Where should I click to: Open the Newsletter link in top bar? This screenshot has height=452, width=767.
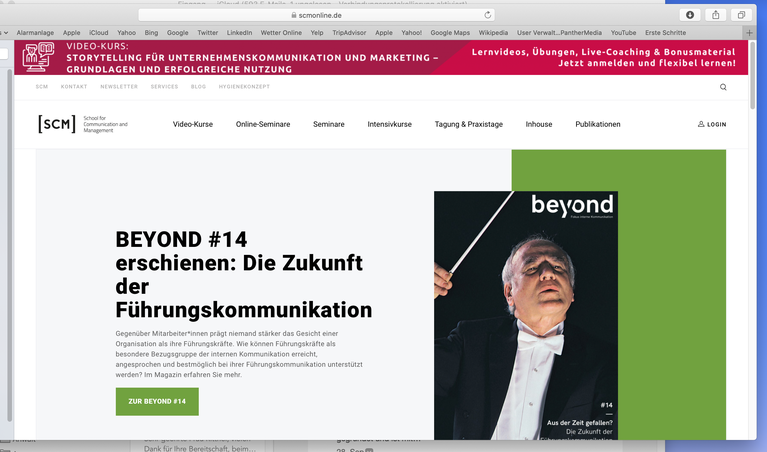pos(119,87)
